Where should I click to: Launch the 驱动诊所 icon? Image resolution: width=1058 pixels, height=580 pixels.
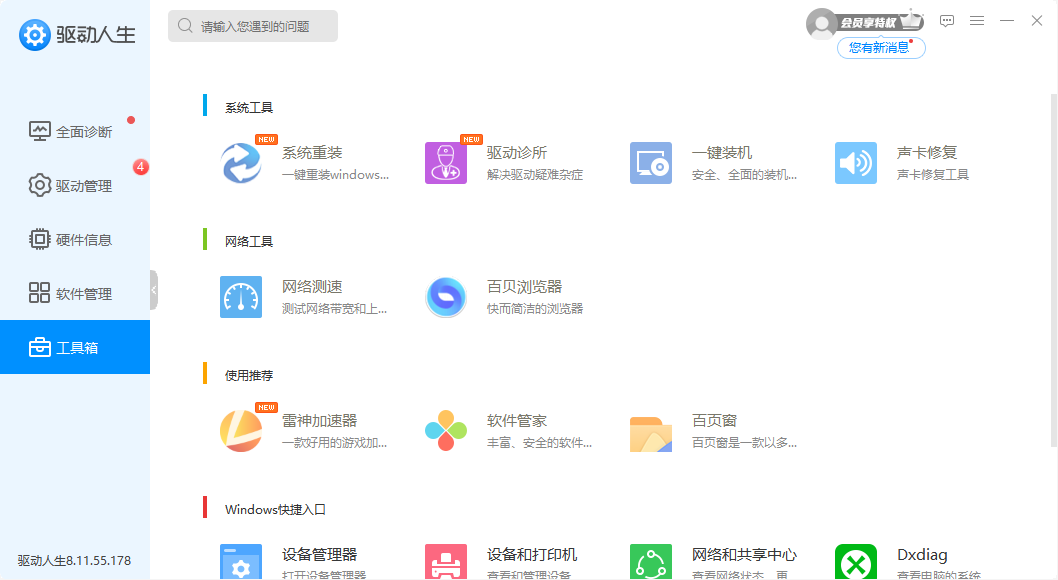(x=446, y=163)
